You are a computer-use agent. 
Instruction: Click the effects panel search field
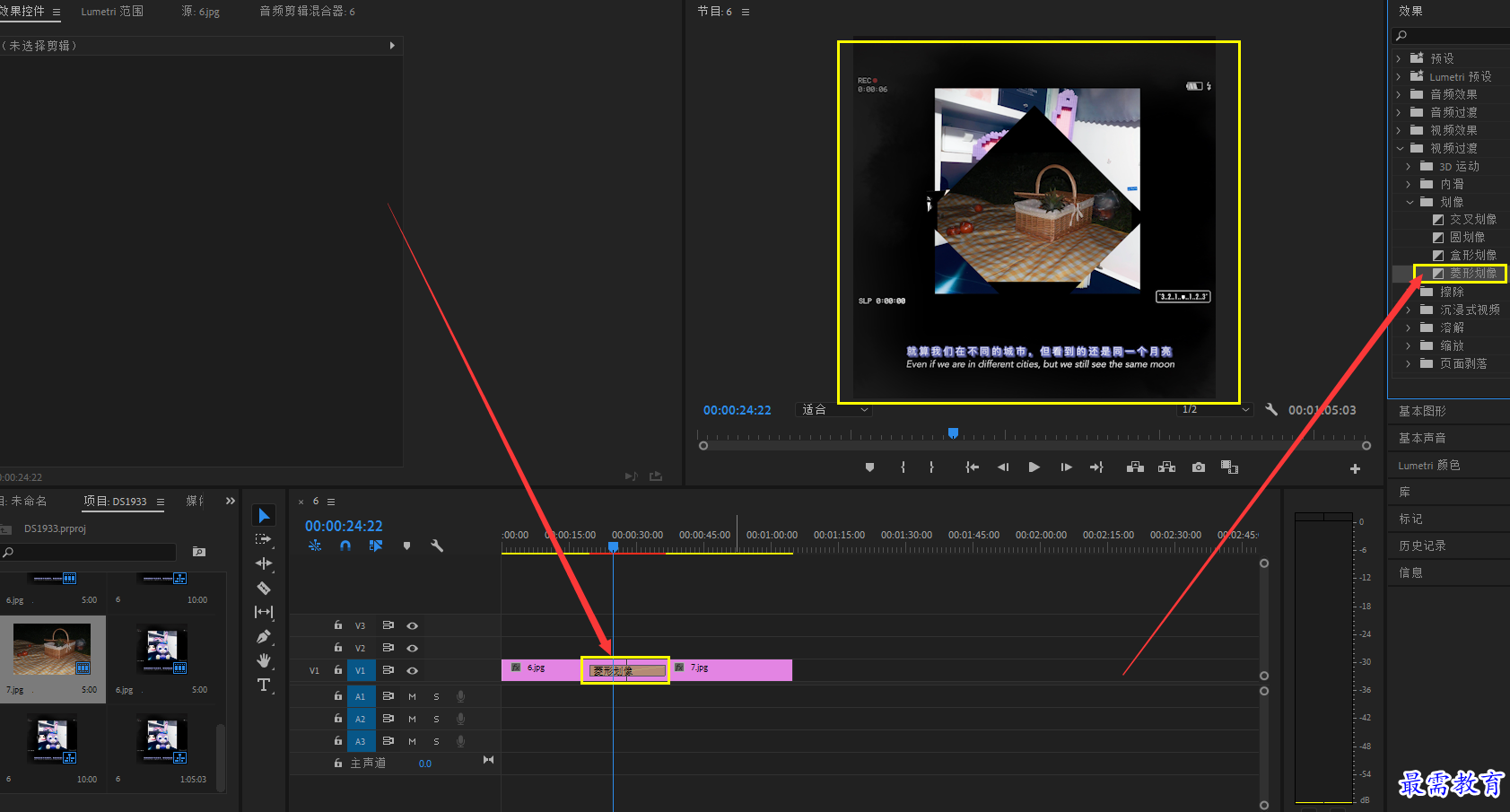coord(1451,36)
